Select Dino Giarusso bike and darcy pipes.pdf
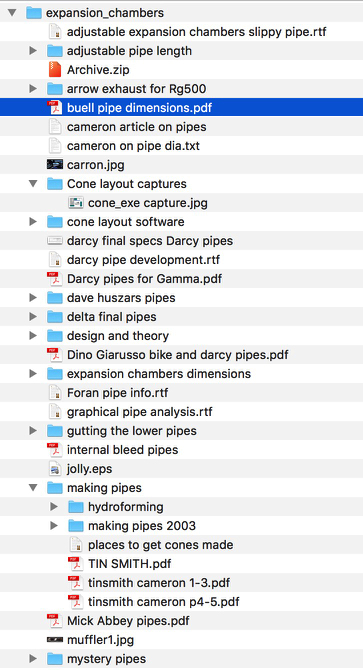The height and width of the screenshot is (670, 363). pos(182,355)
